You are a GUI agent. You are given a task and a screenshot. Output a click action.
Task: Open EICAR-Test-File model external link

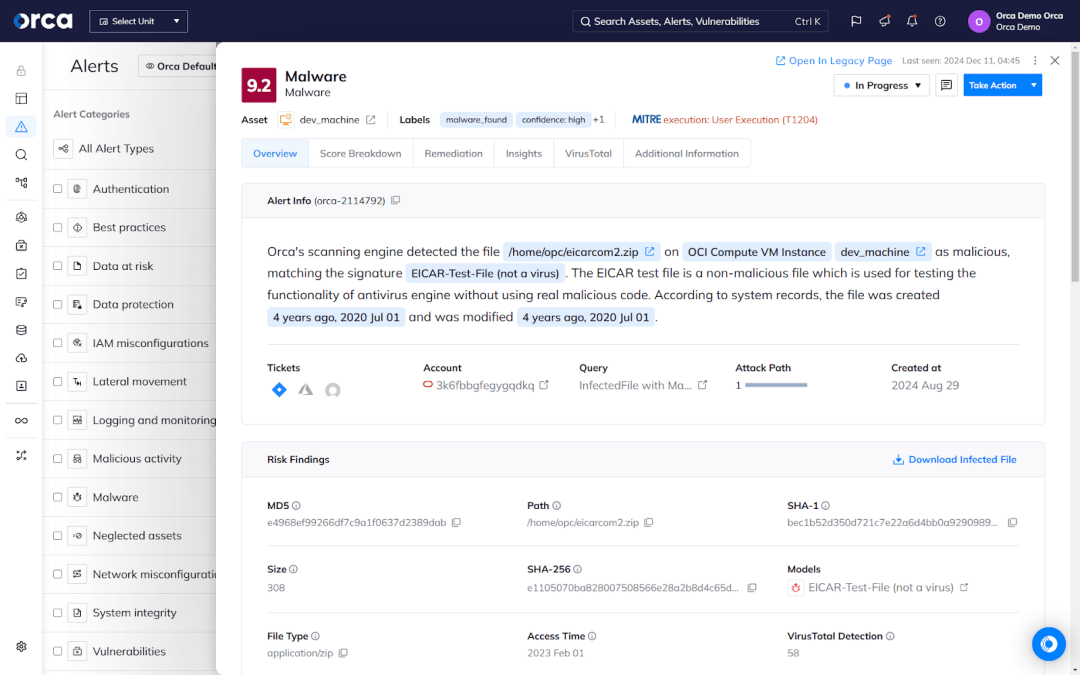pyautogui.click(x=964, y=588)
